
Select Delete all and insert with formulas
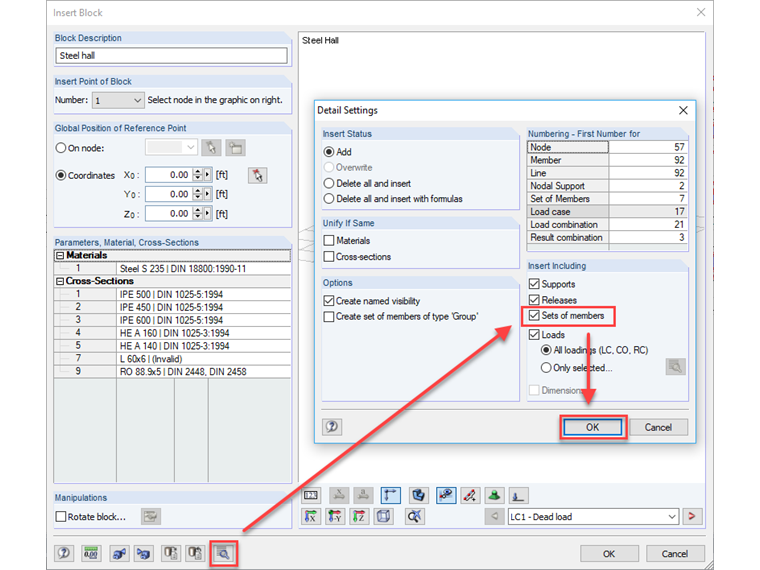point(329,199)
